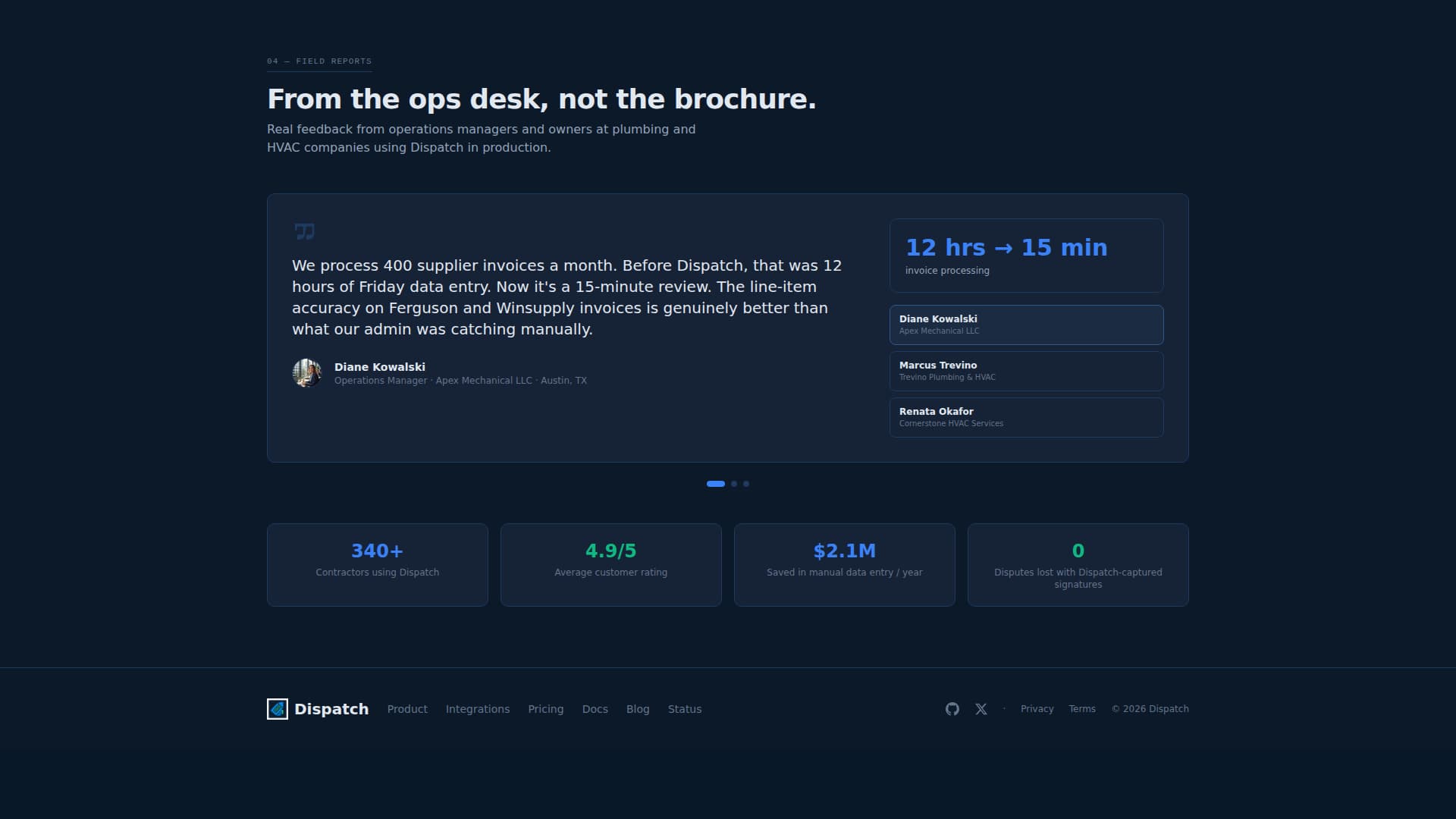Open the GitHub icon in footer
Screen dimensions: 1456x819
(952, 709)
